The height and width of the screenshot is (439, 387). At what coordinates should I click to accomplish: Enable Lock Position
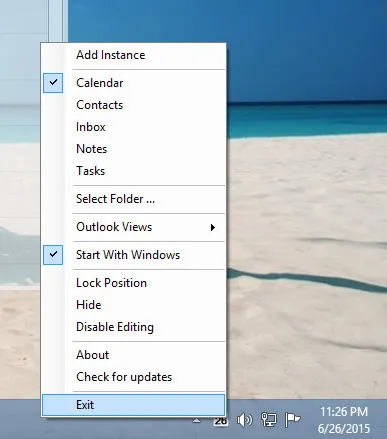(133, 283)
